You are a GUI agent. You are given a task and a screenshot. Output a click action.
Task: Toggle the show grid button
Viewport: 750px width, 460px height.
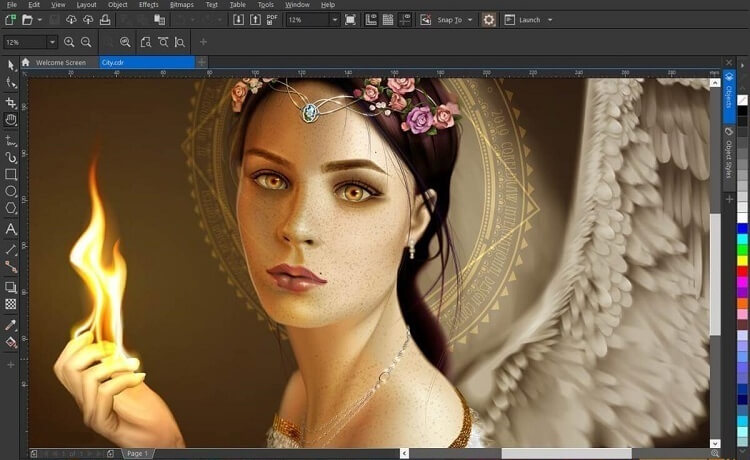pos(387,19)
